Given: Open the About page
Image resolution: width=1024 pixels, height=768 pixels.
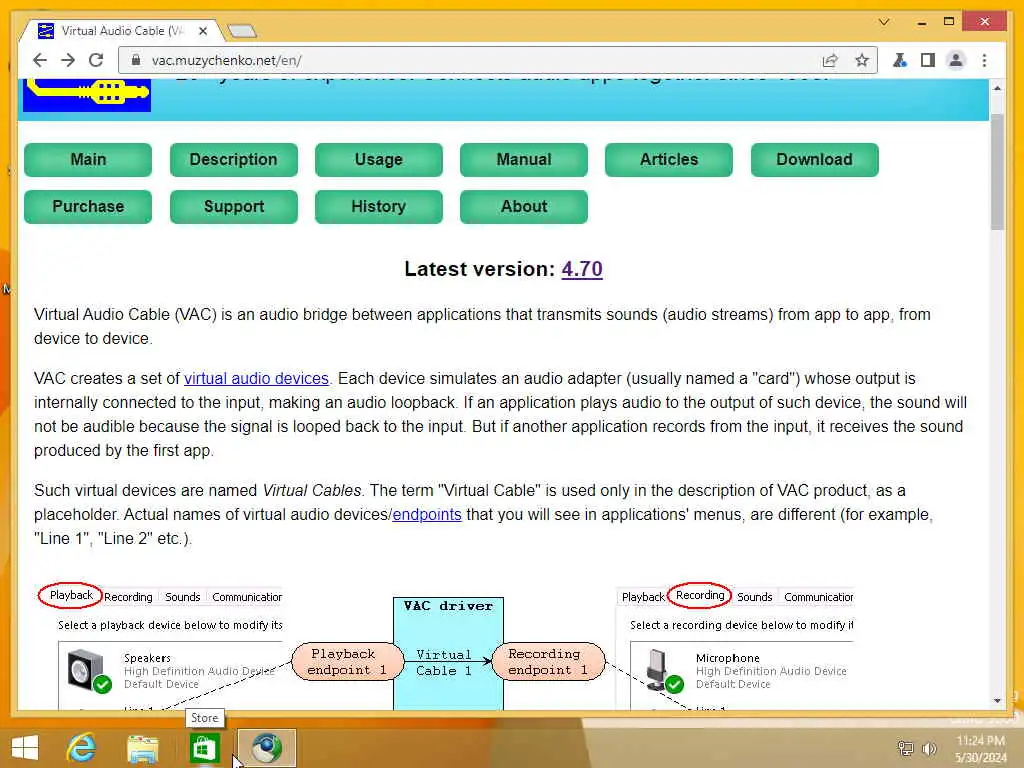Looking at the screenshot, I should (x=524, y=207).
